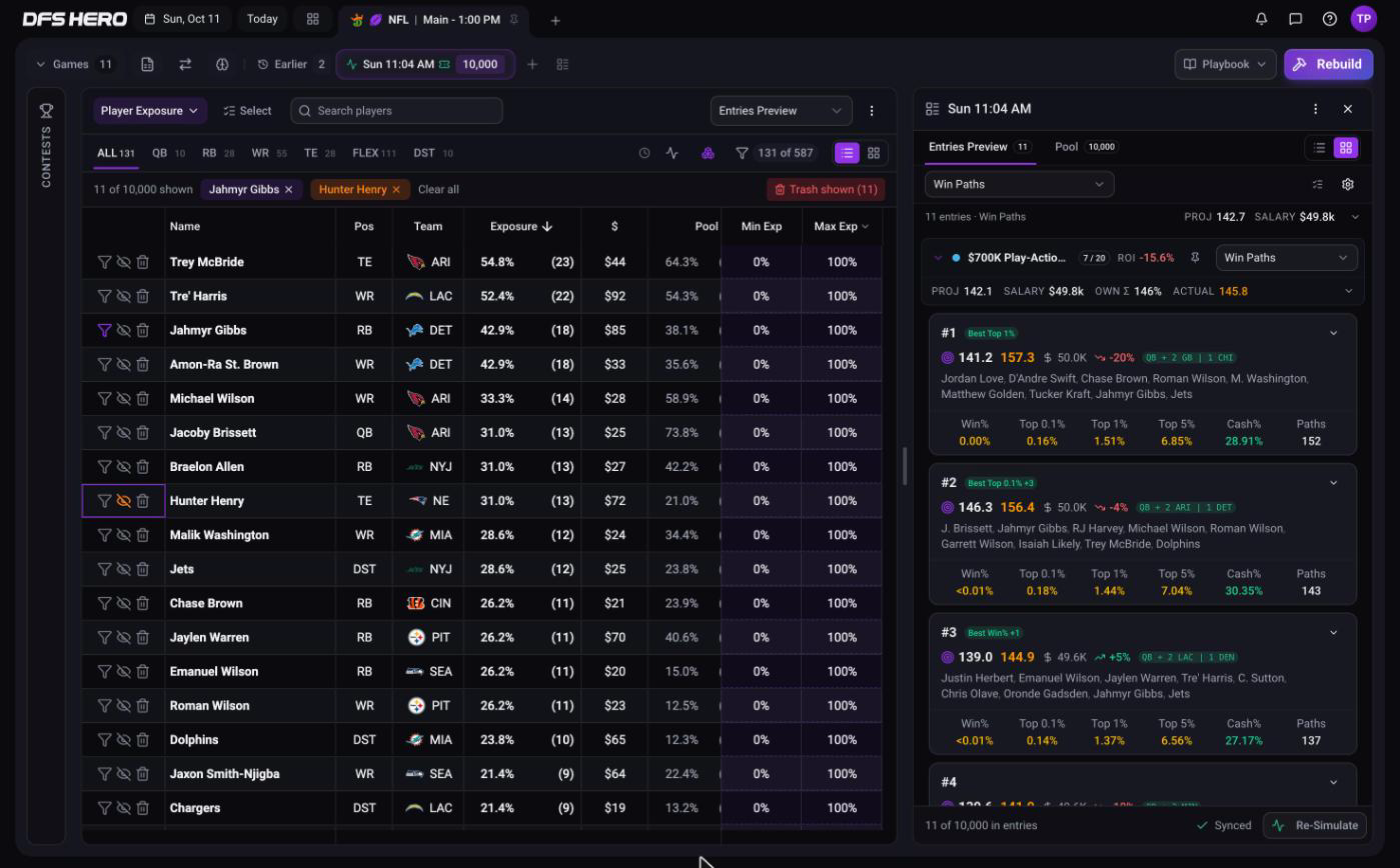Open the help question mark icon
The image size is (1400, 868).
1329,19
